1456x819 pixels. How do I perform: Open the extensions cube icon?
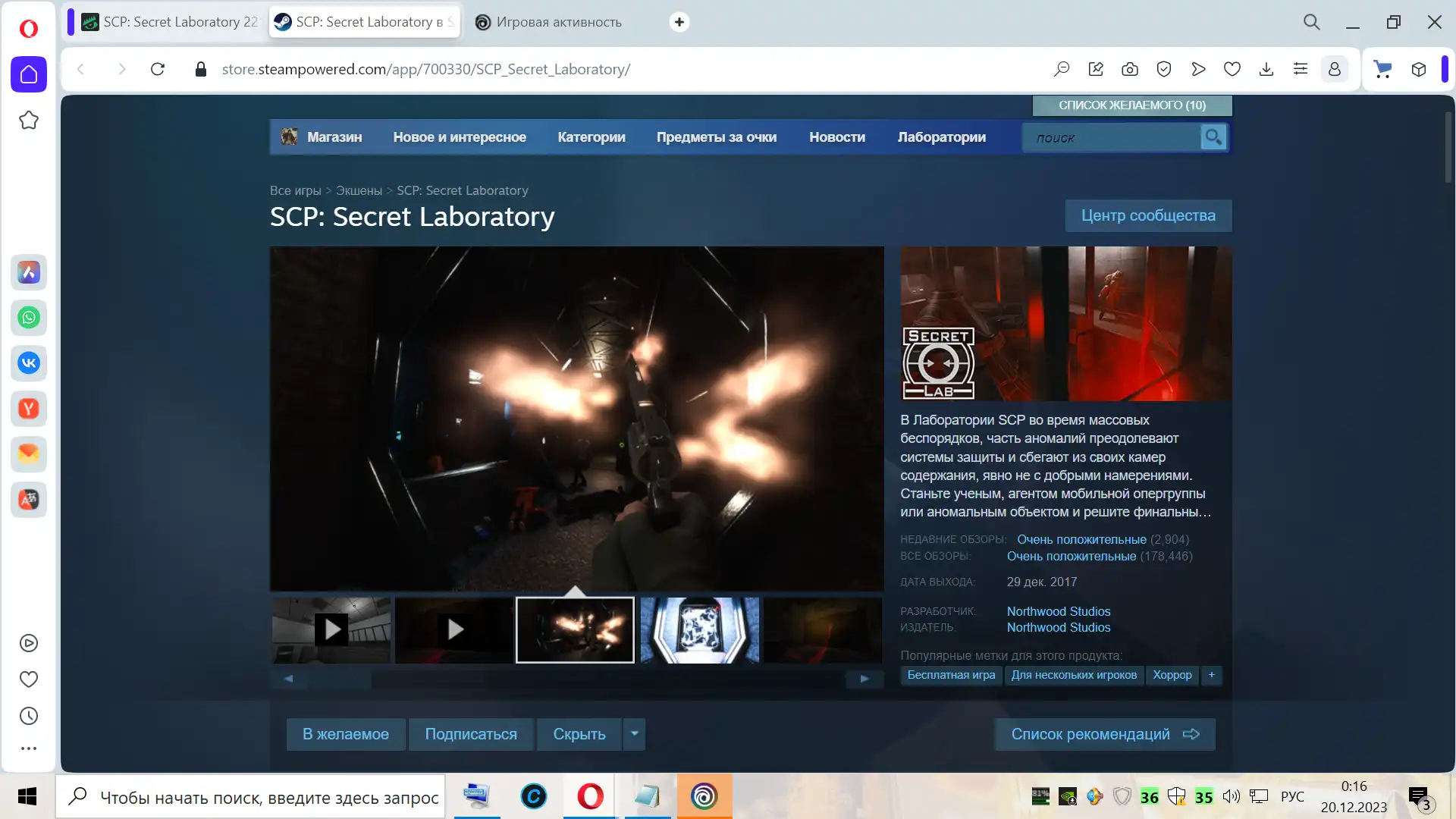[x=1419, y=69]
